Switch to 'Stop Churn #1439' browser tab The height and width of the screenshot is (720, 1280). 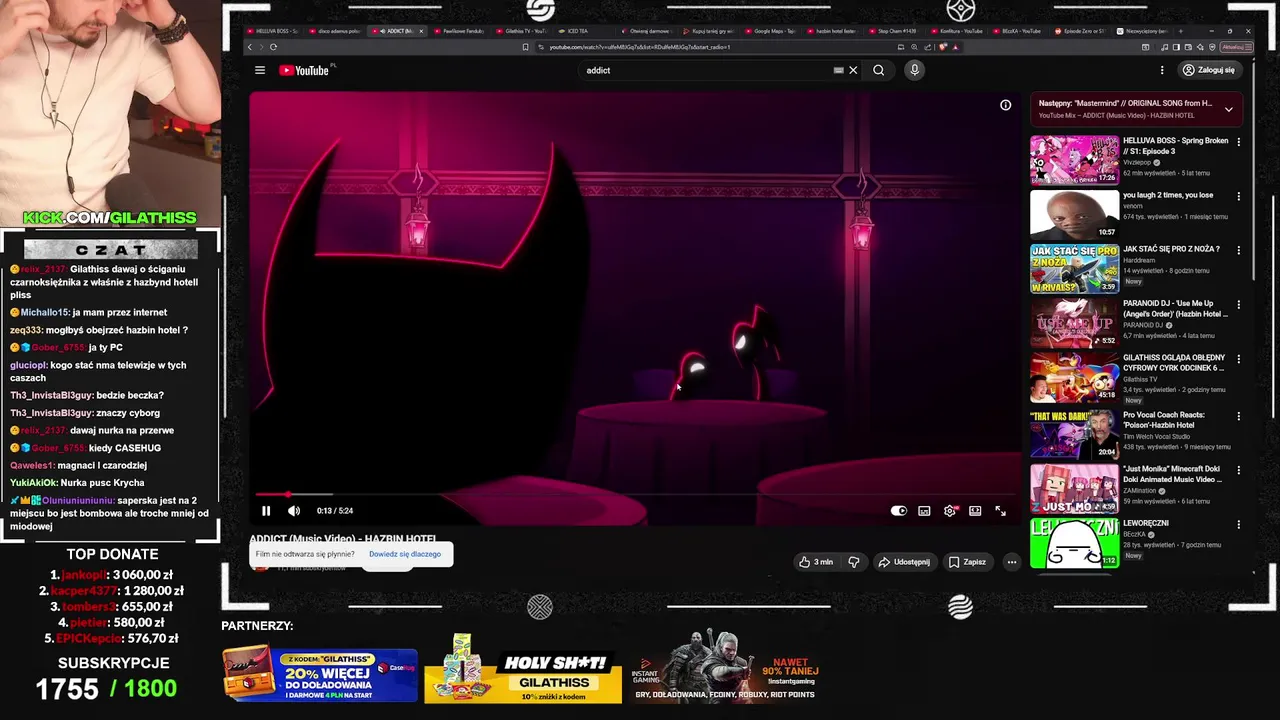[x=894, y=31]
